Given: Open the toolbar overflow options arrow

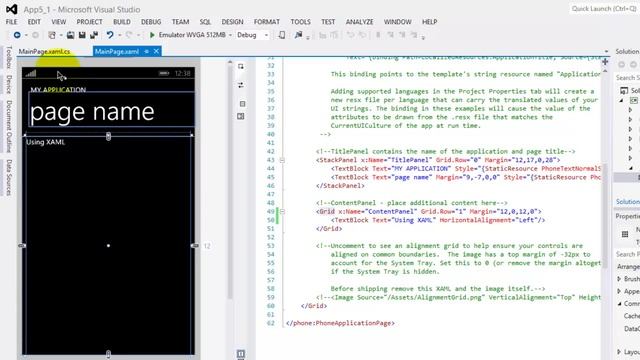Looking at the screenshot, I should (308, 38).
